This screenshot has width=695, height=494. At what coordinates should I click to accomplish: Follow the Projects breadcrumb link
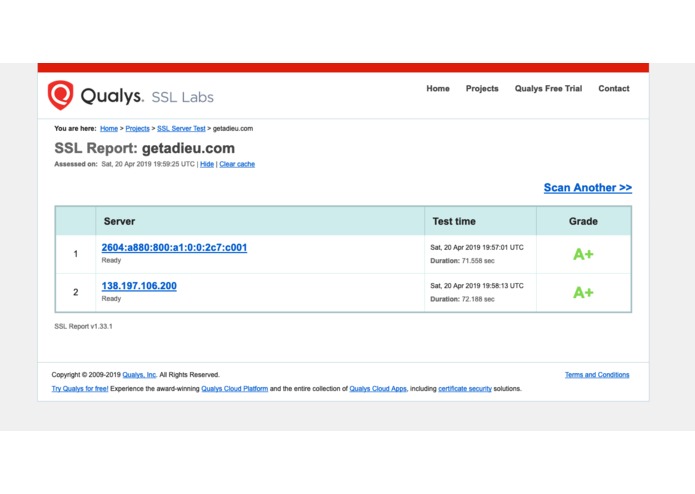pos(137,128)
